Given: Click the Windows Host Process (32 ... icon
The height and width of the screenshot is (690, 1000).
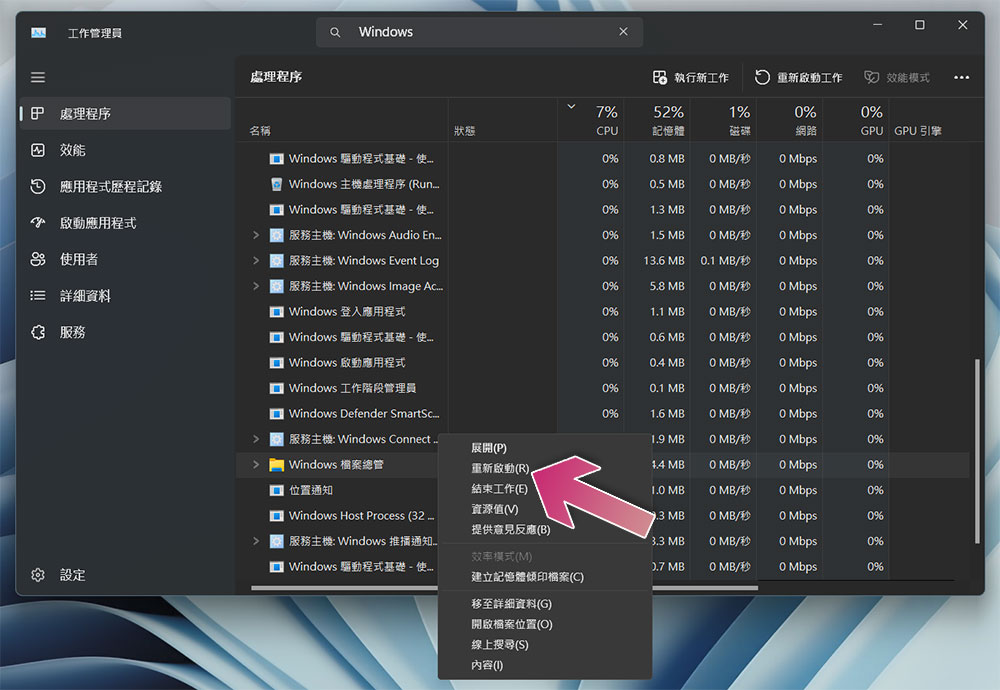Looking at the screenshot, I should 276,515.
